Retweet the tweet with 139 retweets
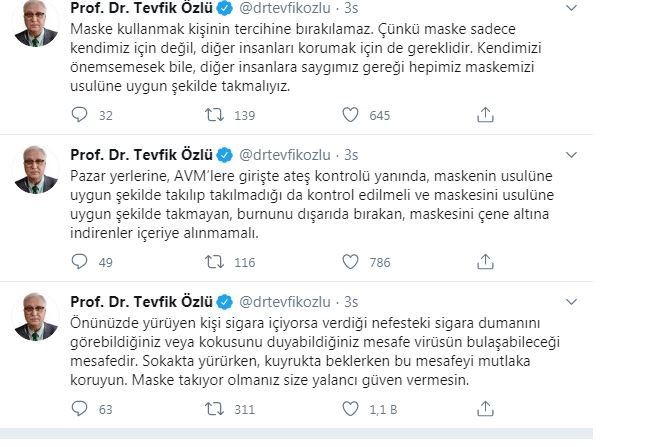 point(213,116)
